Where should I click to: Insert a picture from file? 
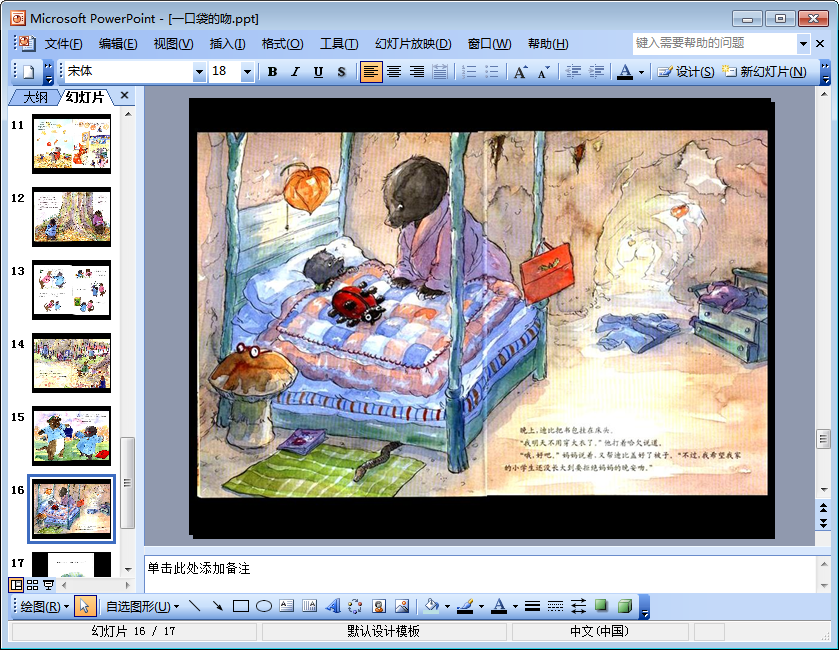click(402, 606)
